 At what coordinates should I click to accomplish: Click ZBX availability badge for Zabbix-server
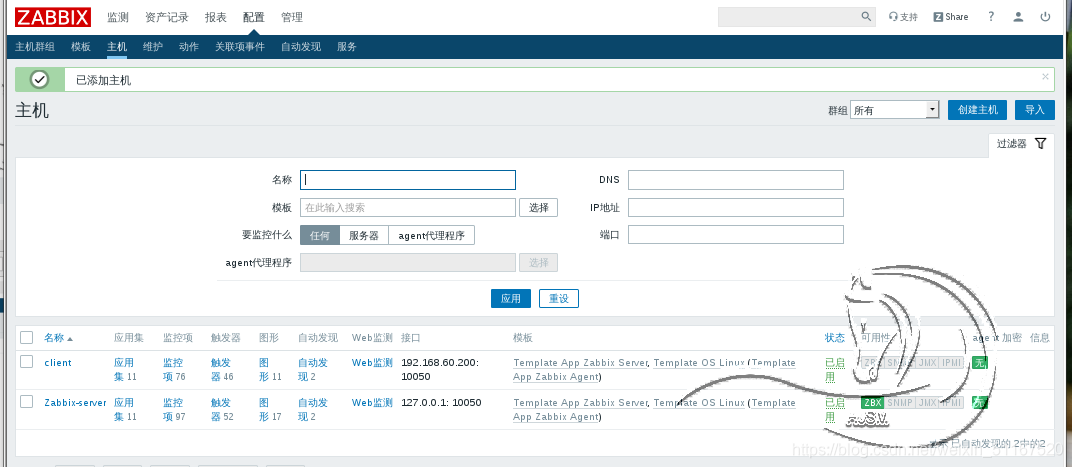pos(872,402)
